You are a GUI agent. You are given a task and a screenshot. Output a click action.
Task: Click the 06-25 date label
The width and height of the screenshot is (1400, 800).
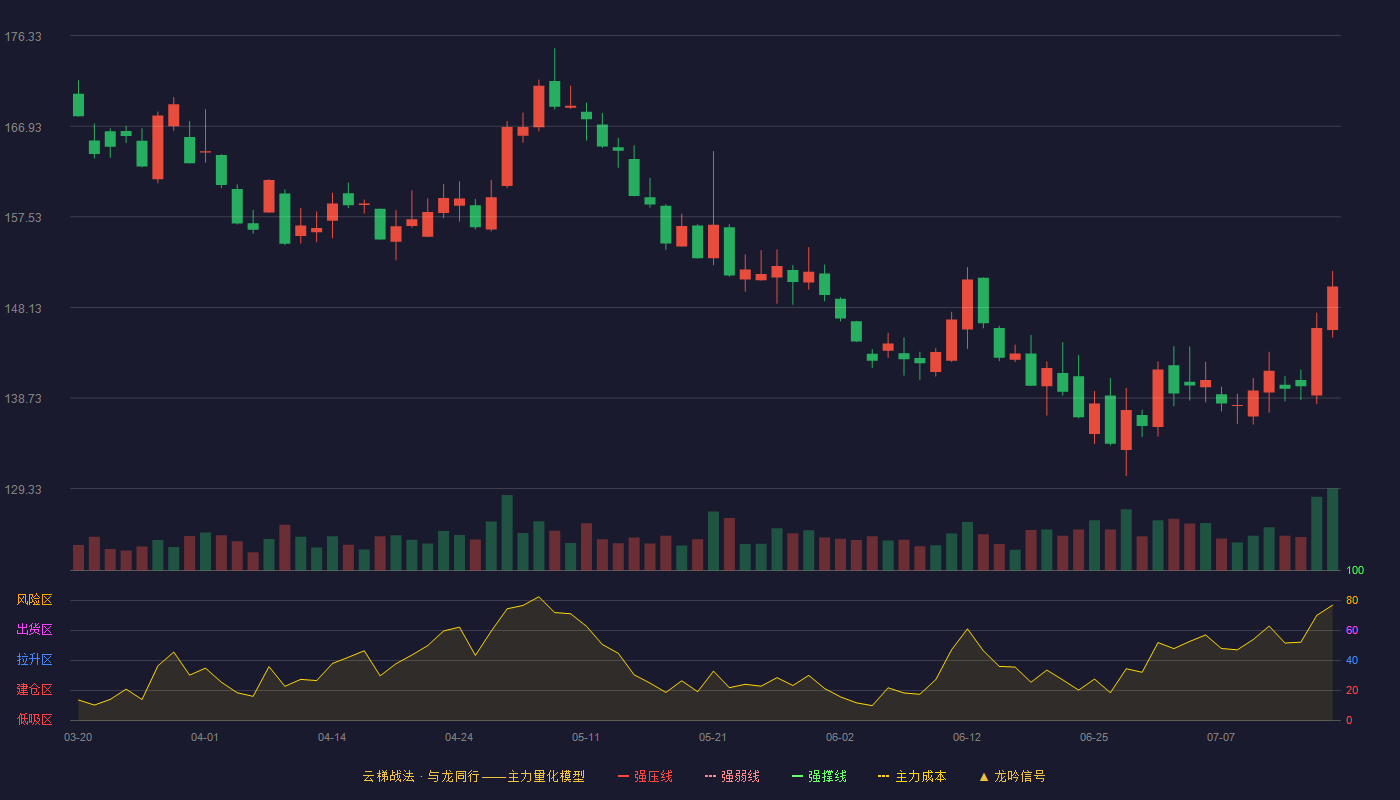[1094, 737]
